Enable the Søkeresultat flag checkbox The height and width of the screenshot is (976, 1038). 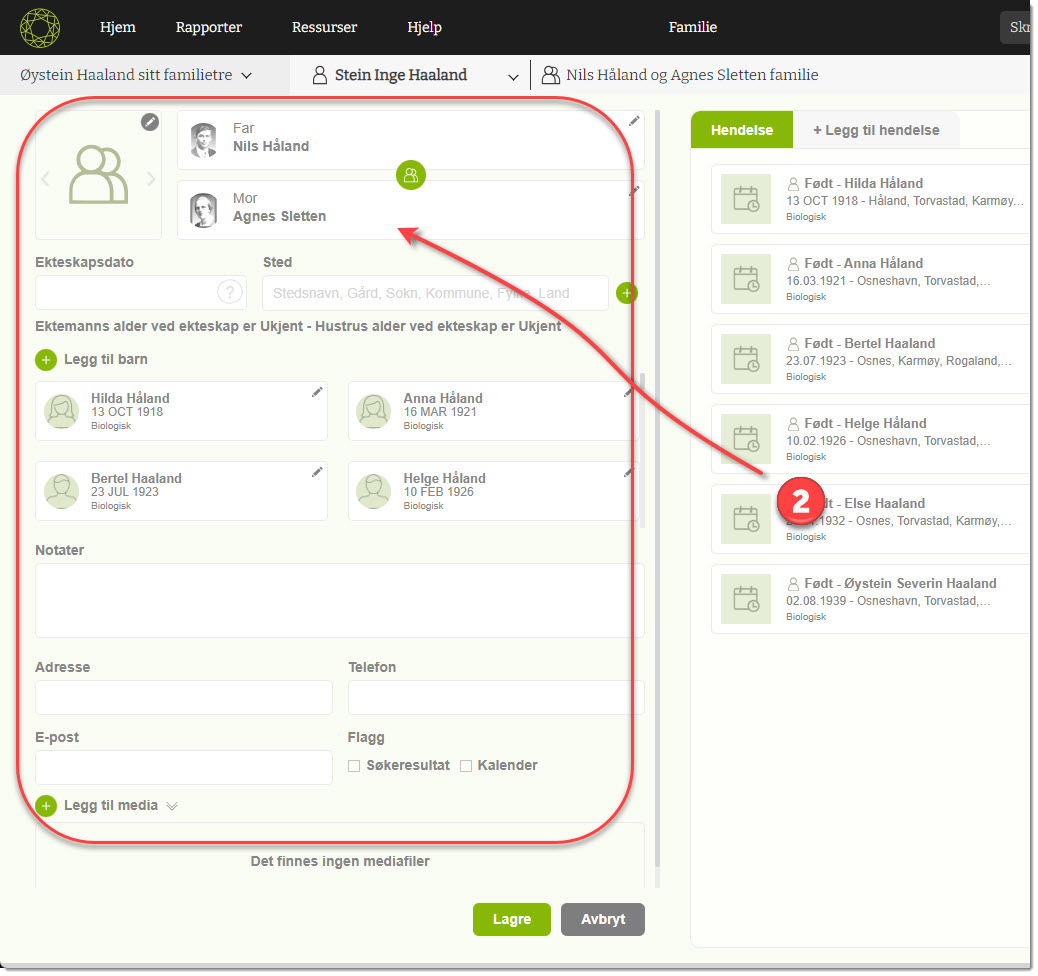point(354,766)
